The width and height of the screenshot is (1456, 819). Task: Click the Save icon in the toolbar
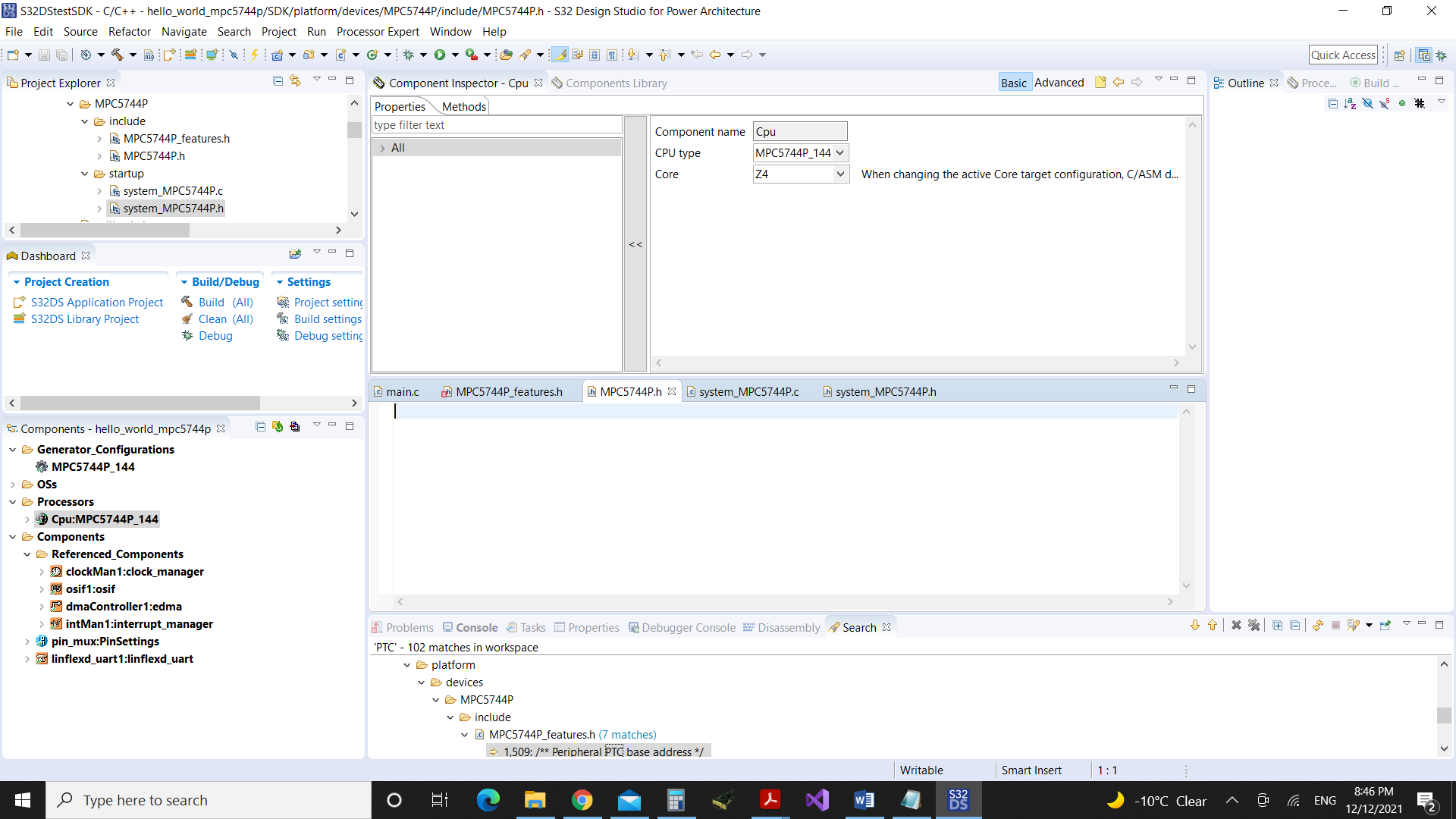(x=44, y=55)
